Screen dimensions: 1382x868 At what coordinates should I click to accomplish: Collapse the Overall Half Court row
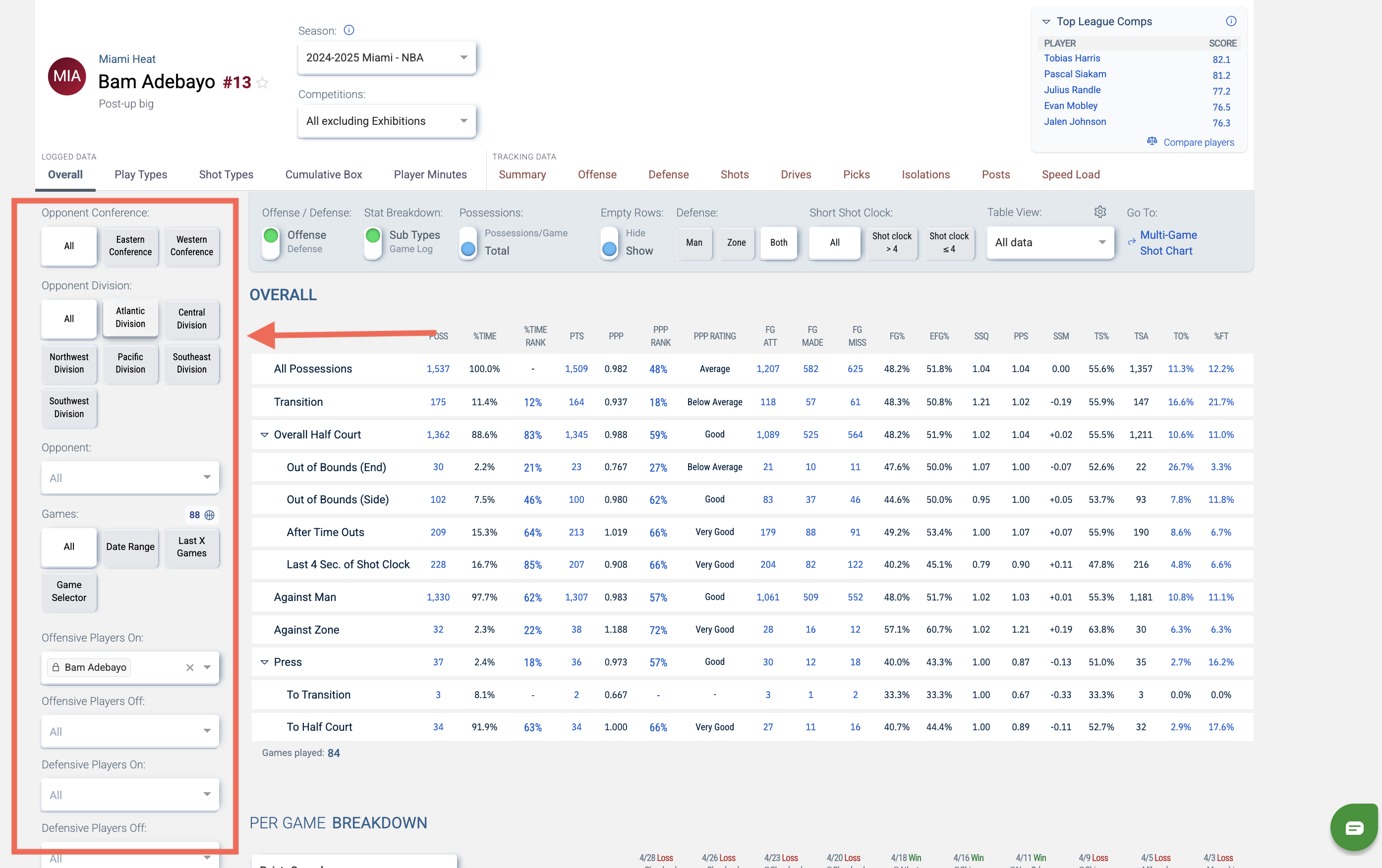[265, 434]
